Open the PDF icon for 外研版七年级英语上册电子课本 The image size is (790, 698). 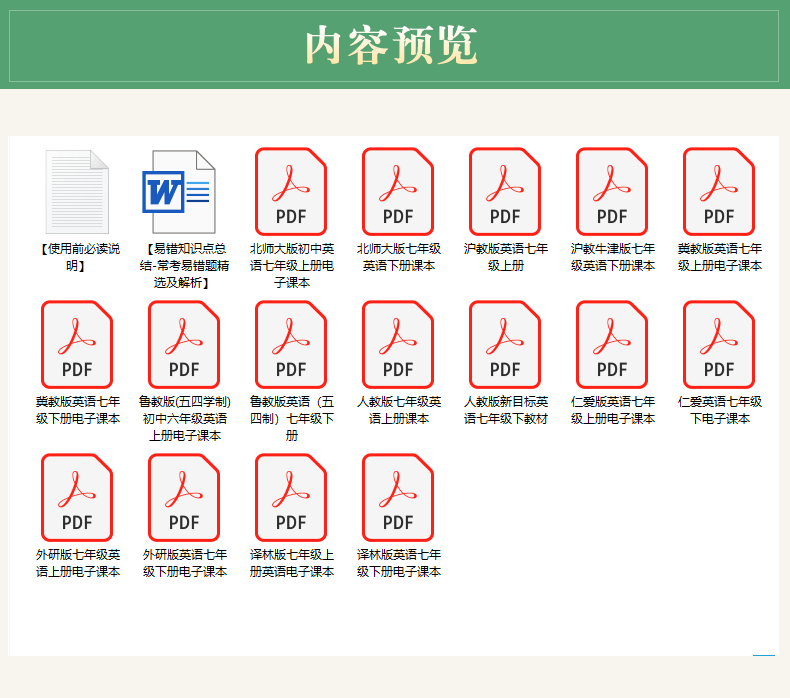coord(77,498)
